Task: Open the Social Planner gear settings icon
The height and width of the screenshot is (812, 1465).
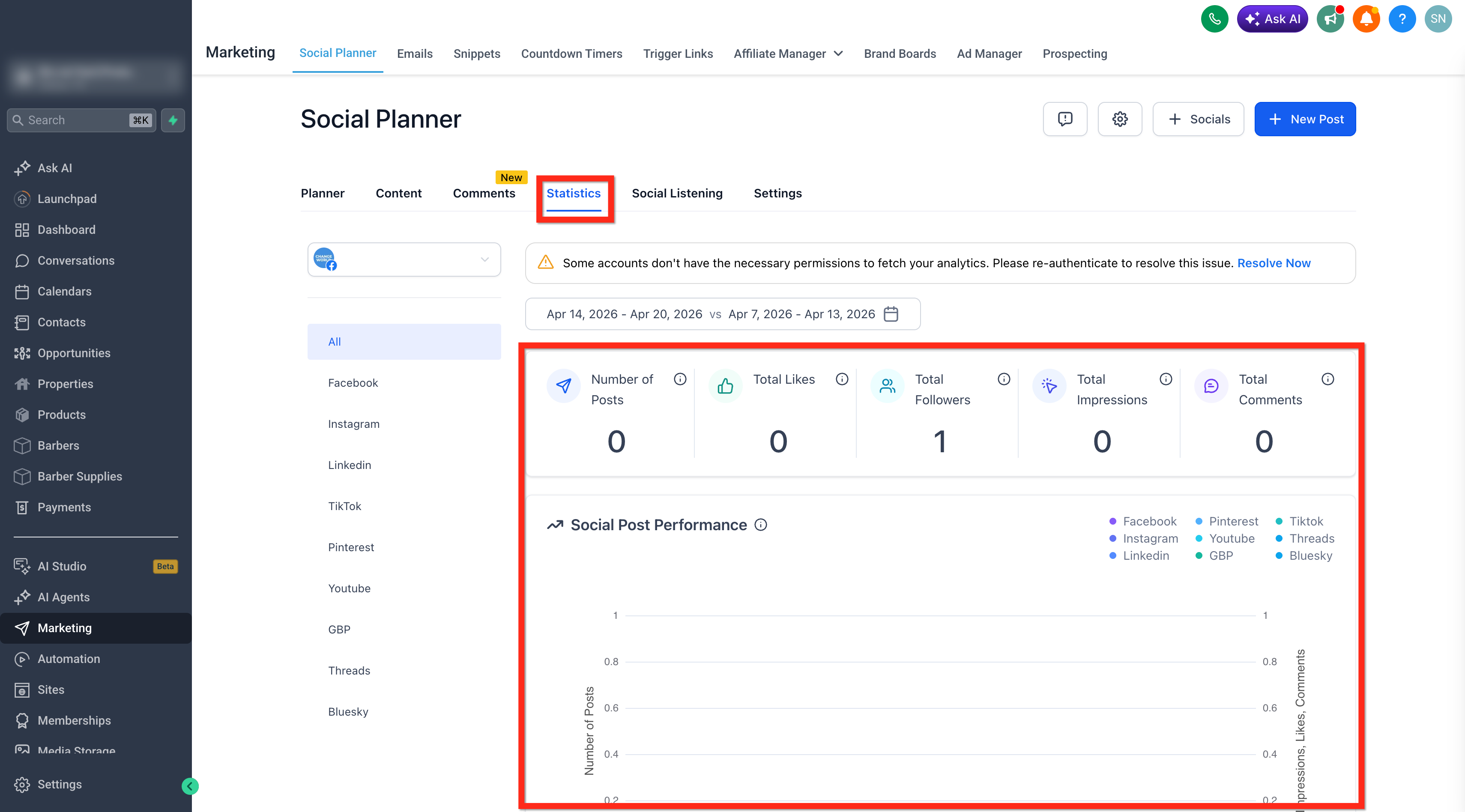Action: point(1120,119)
